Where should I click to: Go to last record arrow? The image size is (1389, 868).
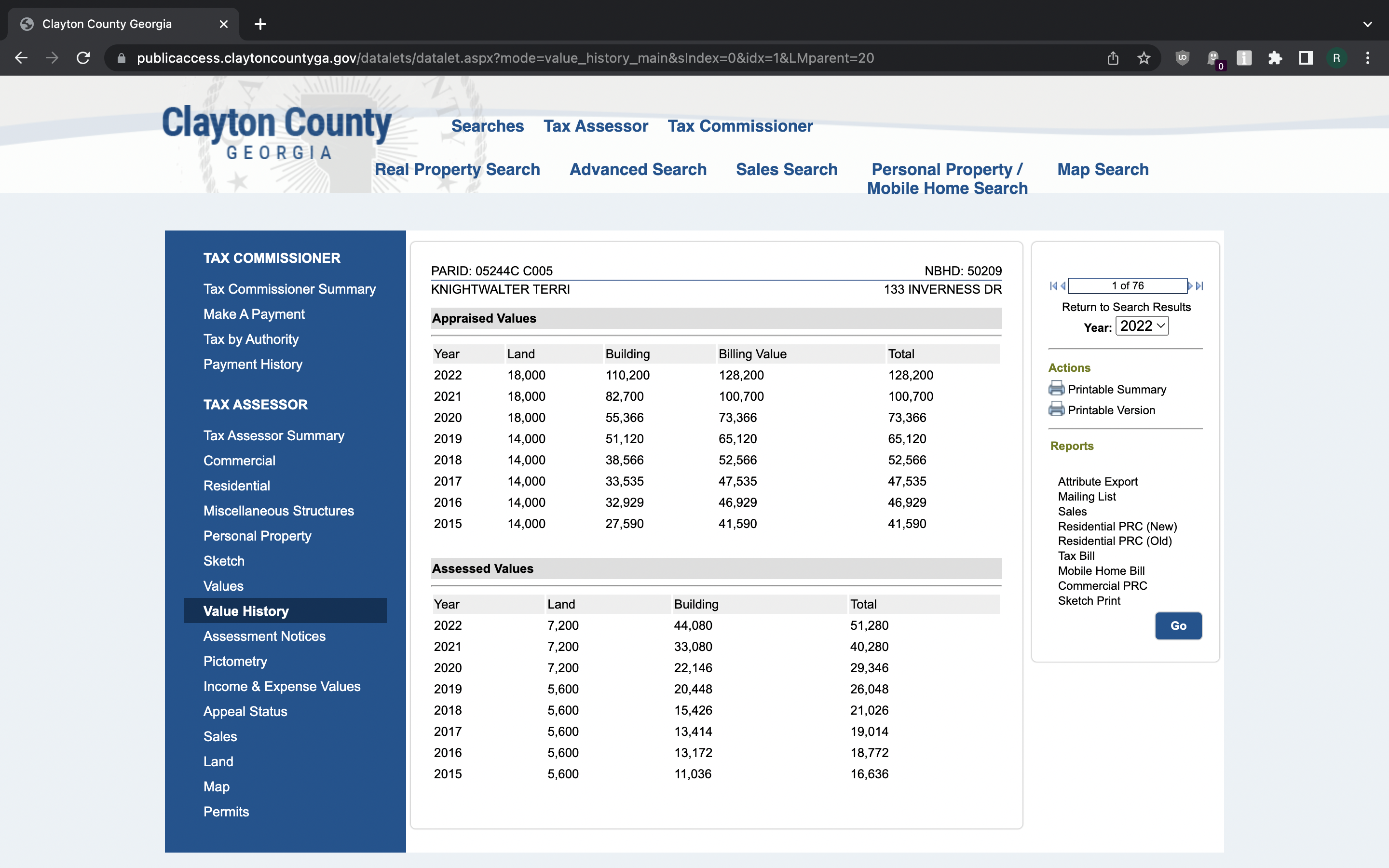click(x=1199, y=286)
